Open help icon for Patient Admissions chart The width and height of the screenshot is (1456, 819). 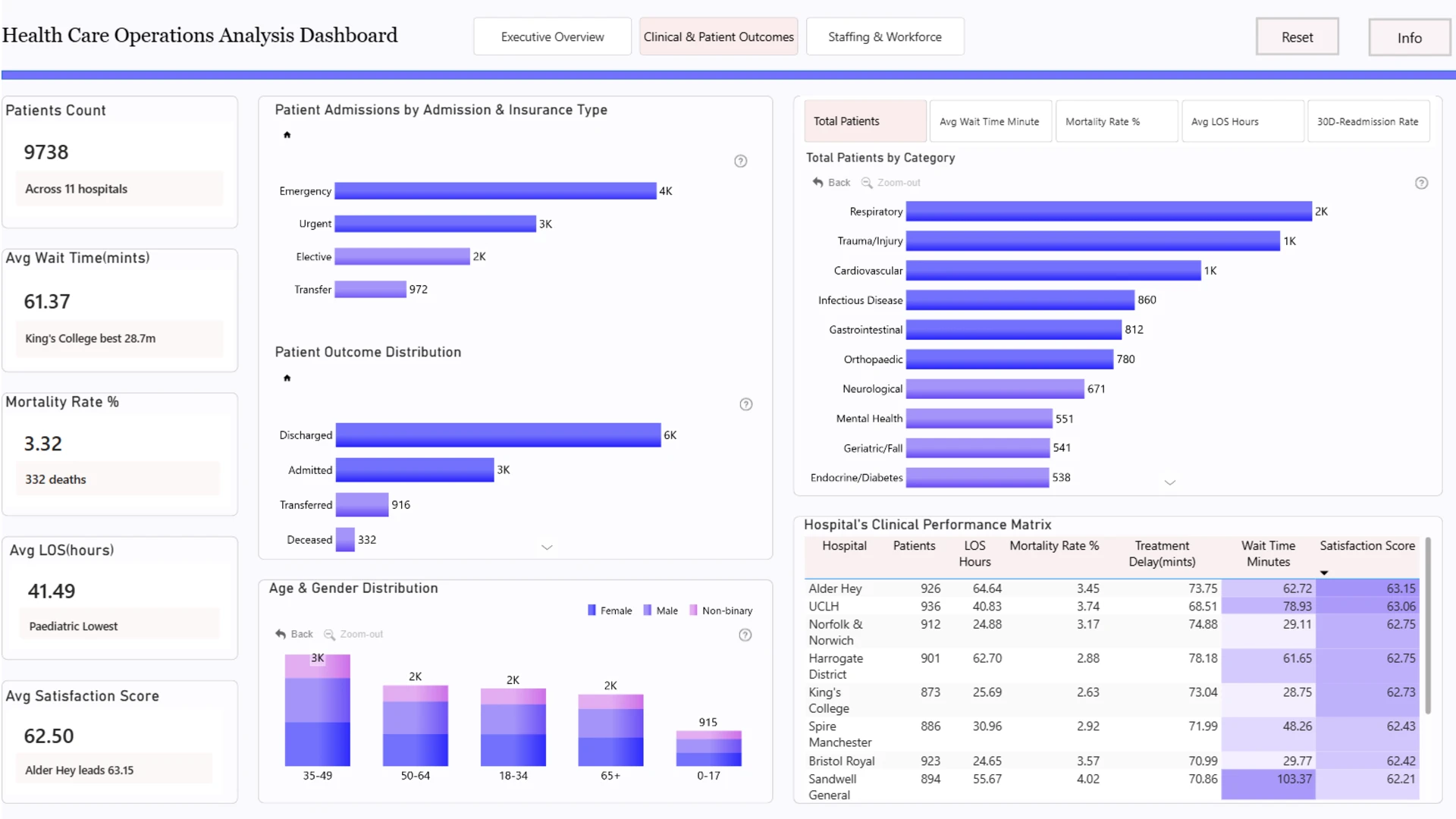741,161
